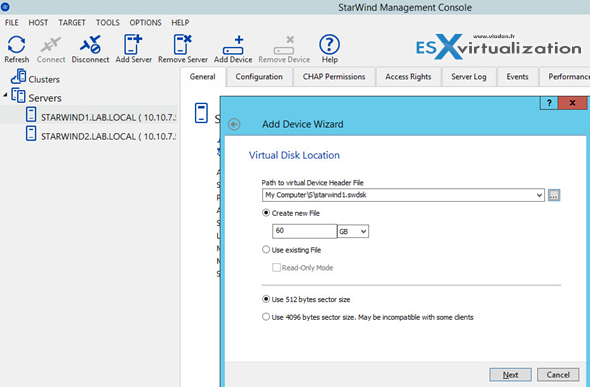Open the HELP menu
Viewport: 590px width, 387px height.
(180, 23)
